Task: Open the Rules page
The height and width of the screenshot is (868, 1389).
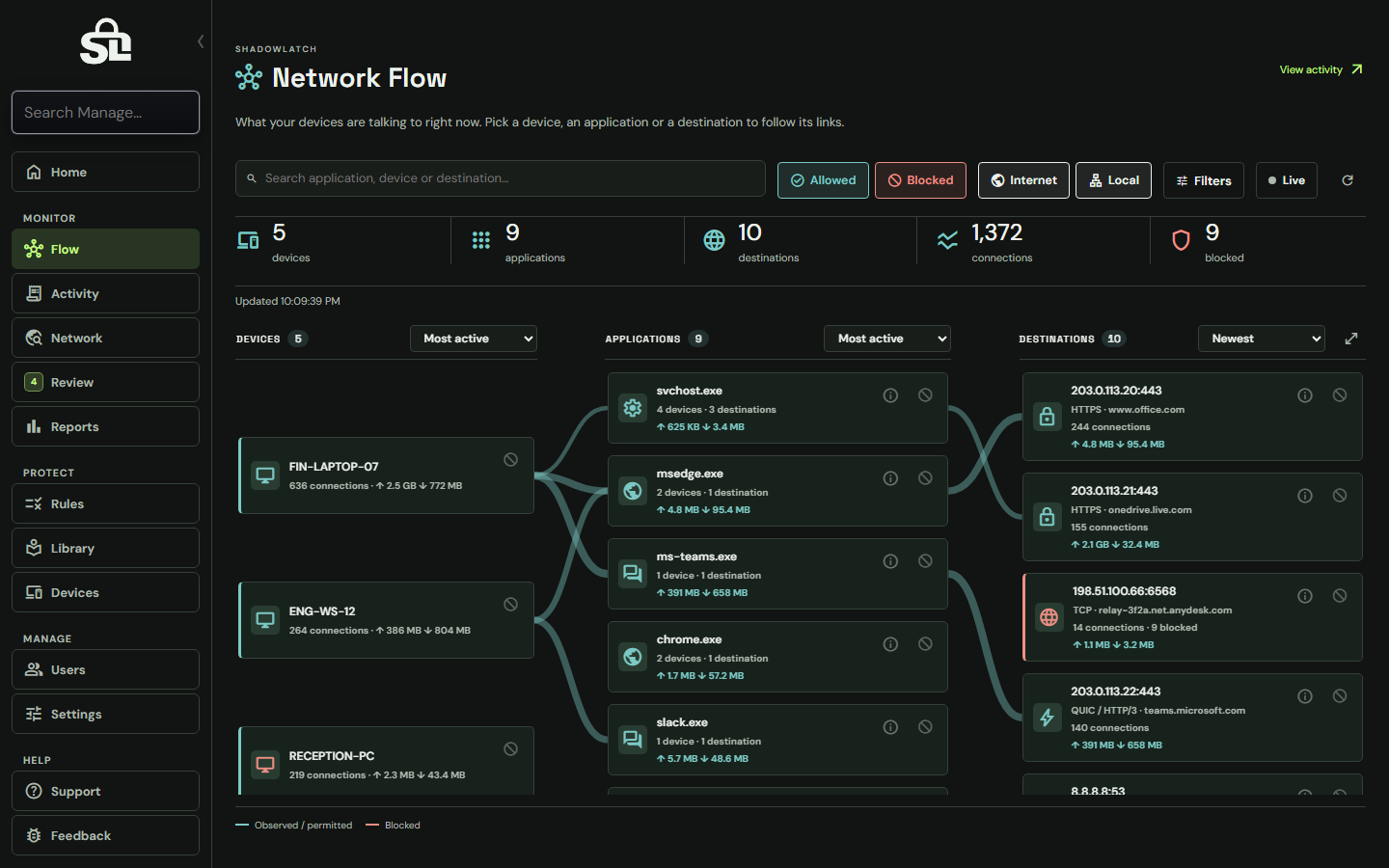Action: pos(105,503)
